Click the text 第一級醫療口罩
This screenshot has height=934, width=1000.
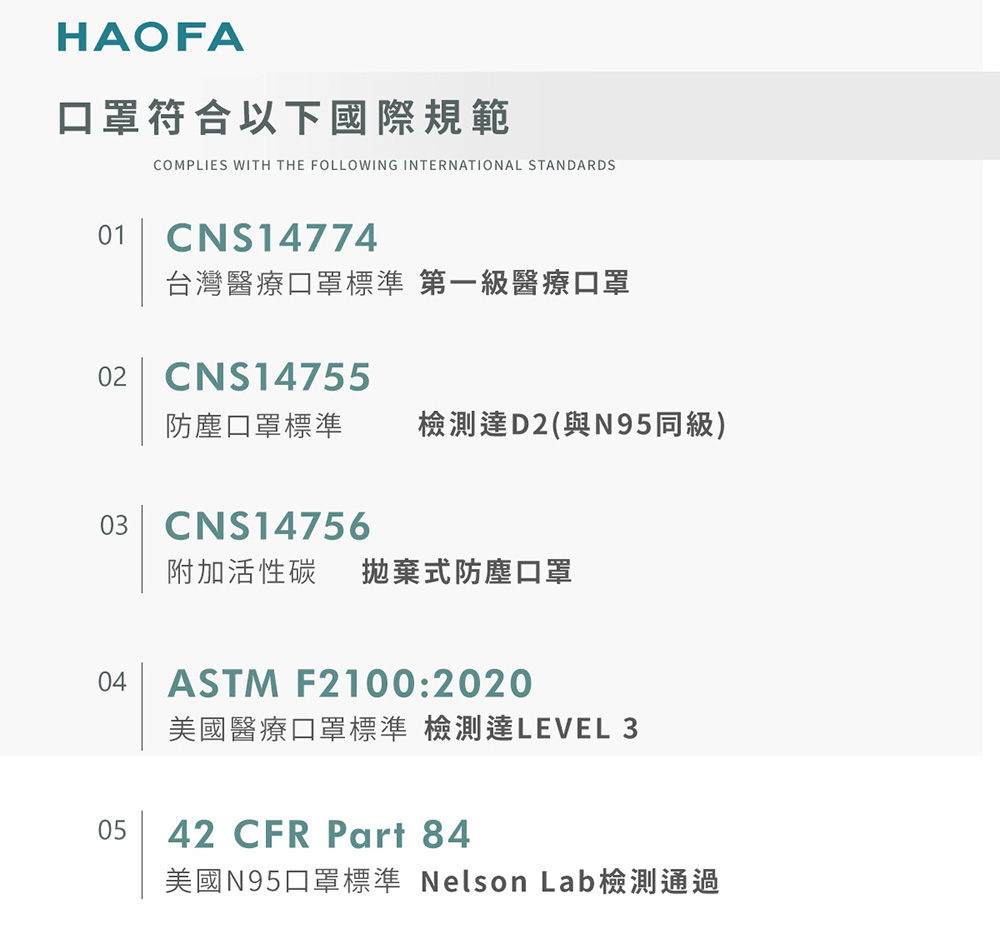525,284
